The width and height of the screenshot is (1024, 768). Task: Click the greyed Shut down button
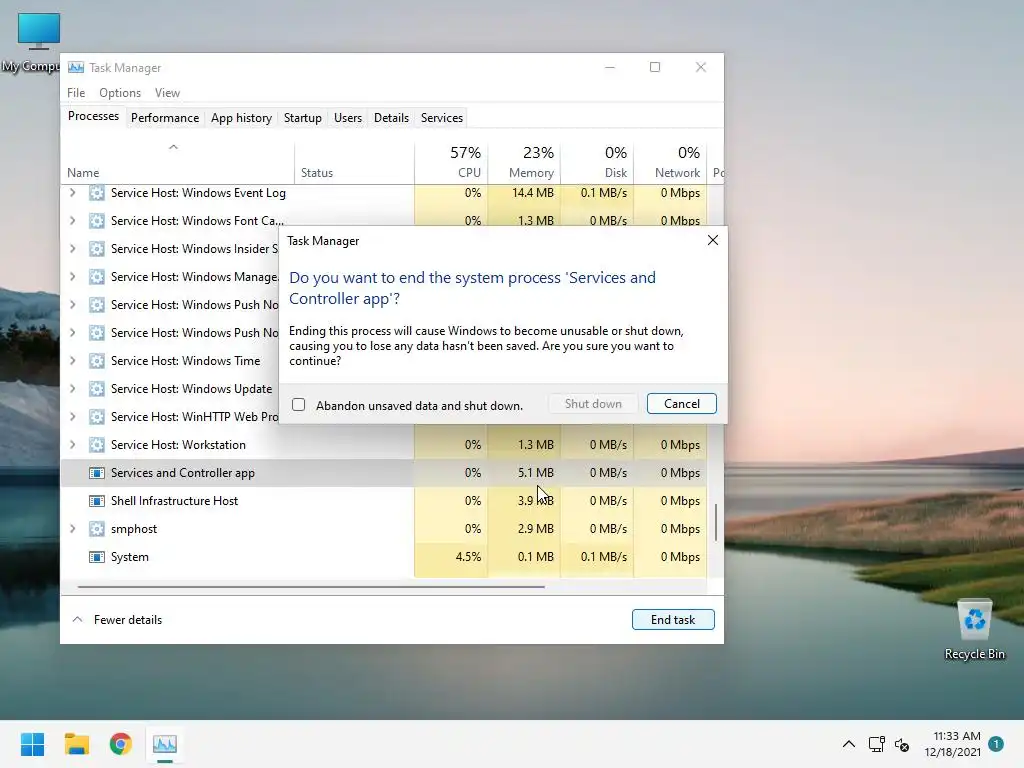coord(593,404)
